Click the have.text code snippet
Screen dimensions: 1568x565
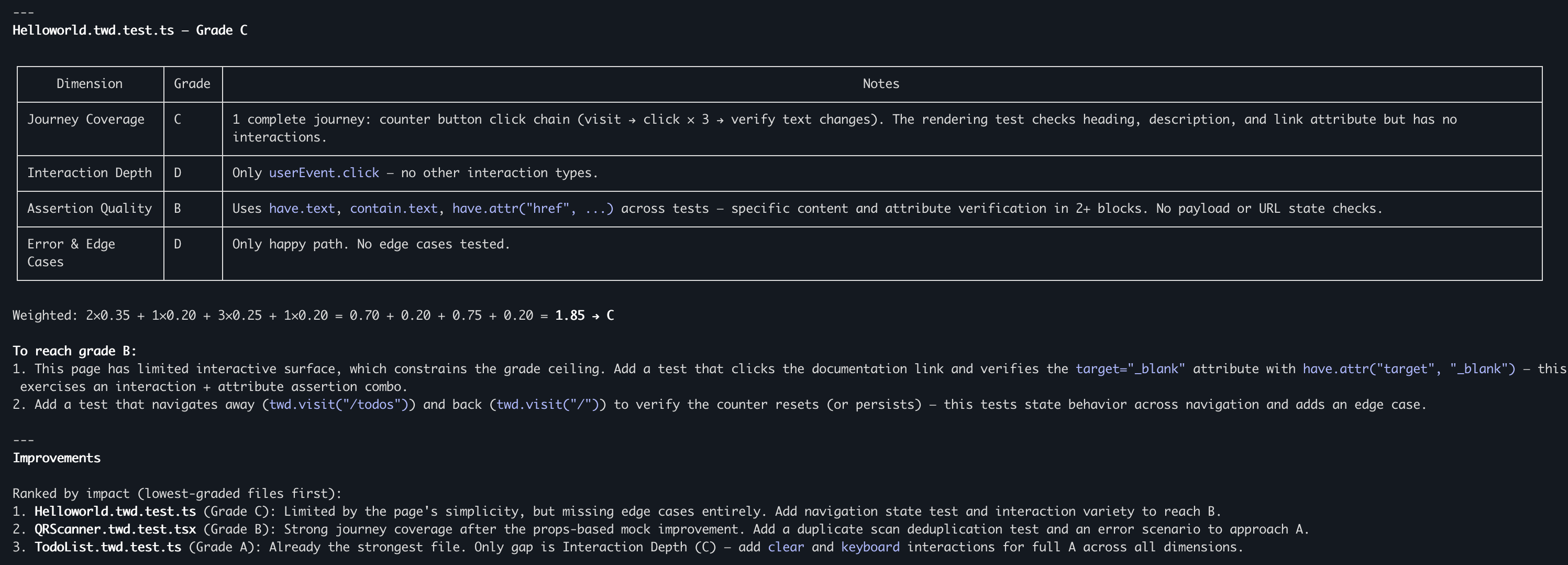click(x=301, y=209)
